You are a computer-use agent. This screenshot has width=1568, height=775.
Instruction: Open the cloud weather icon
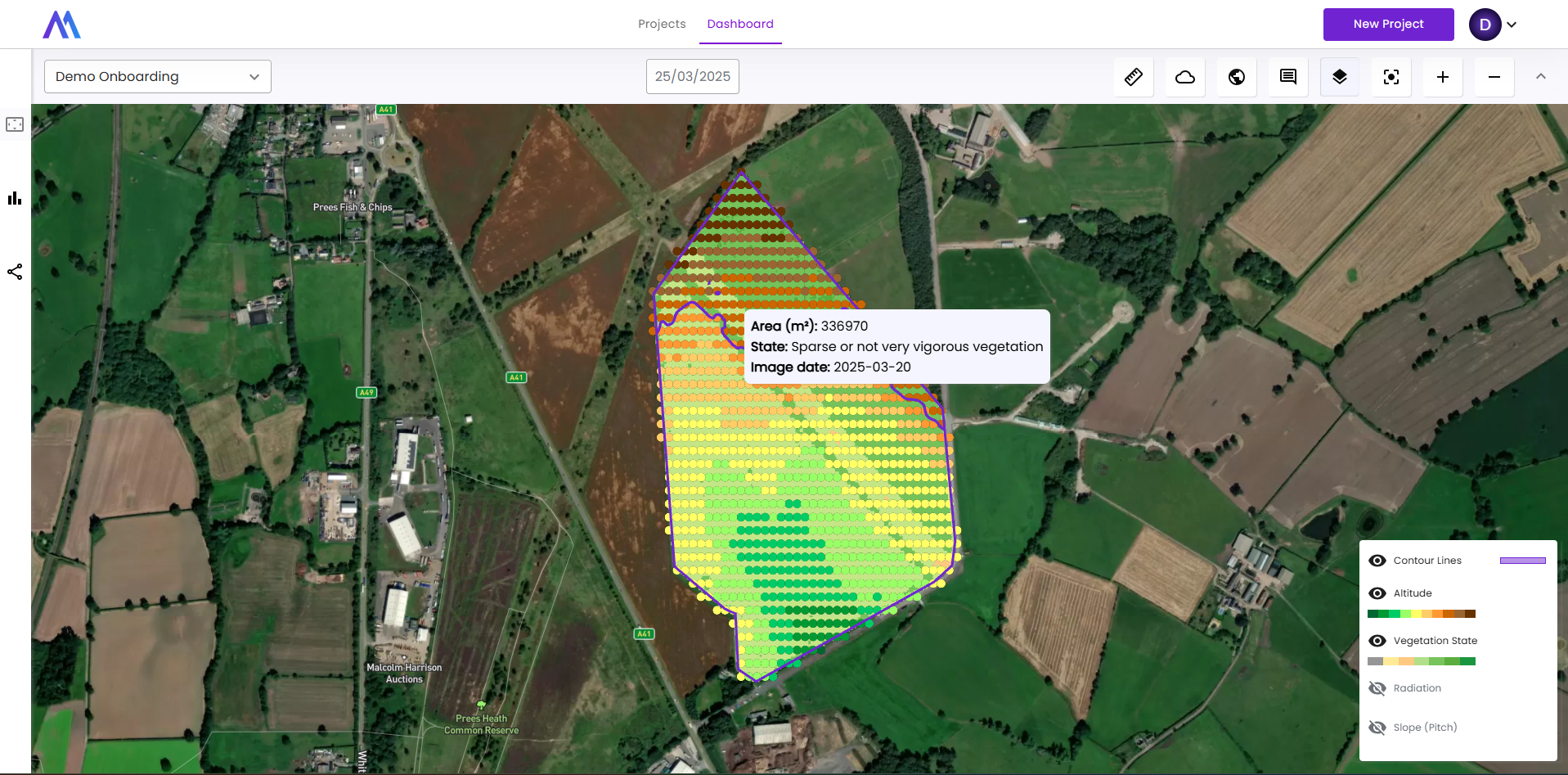point(1185,77)
